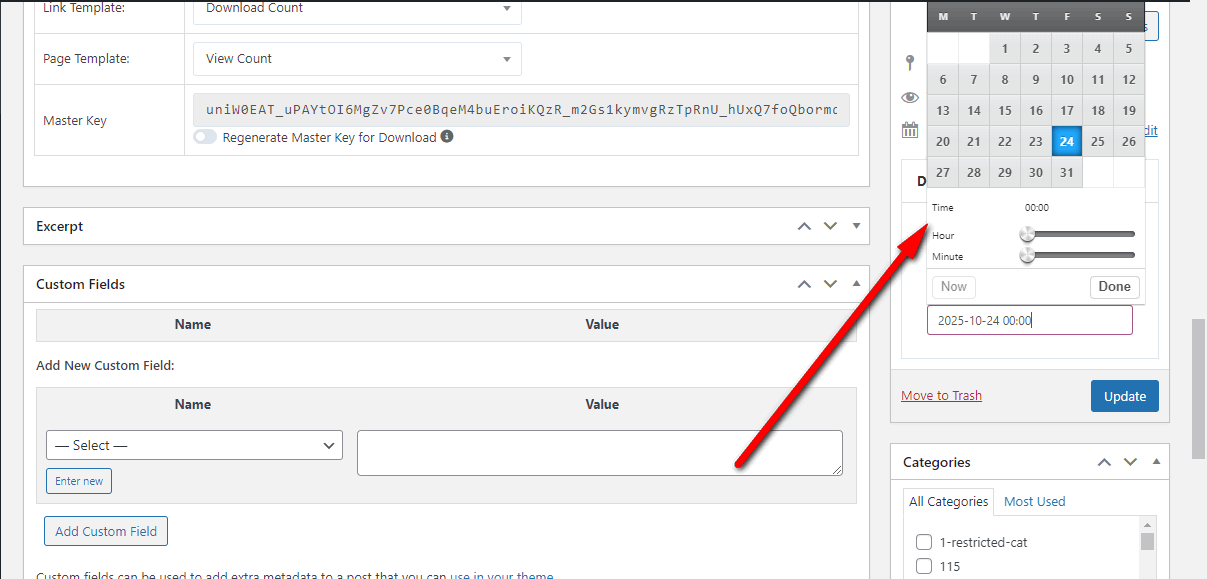
Task: Click the Excerpt panel title
Action: tap(60, 226)
